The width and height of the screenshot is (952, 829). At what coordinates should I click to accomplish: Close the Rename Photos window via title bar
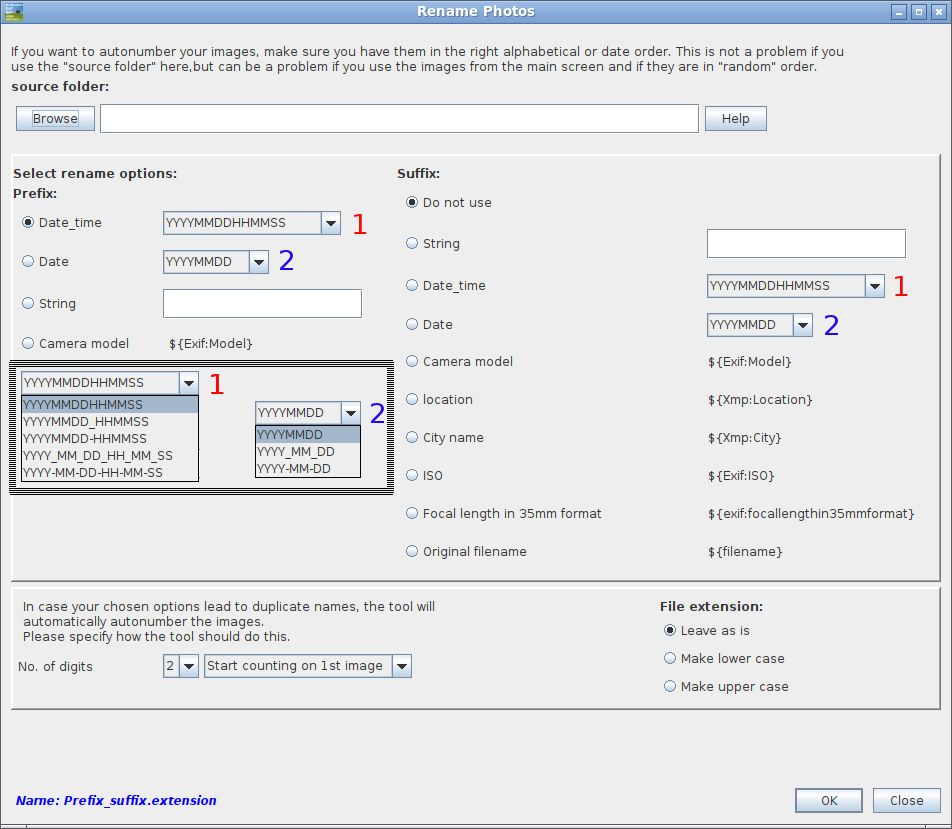(939, 12)
